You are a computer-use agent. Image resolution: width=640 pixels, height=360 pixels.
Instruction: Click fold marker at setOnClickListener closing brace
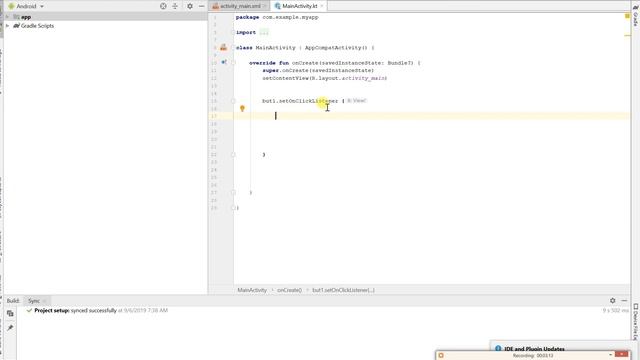tap(233, 155)
